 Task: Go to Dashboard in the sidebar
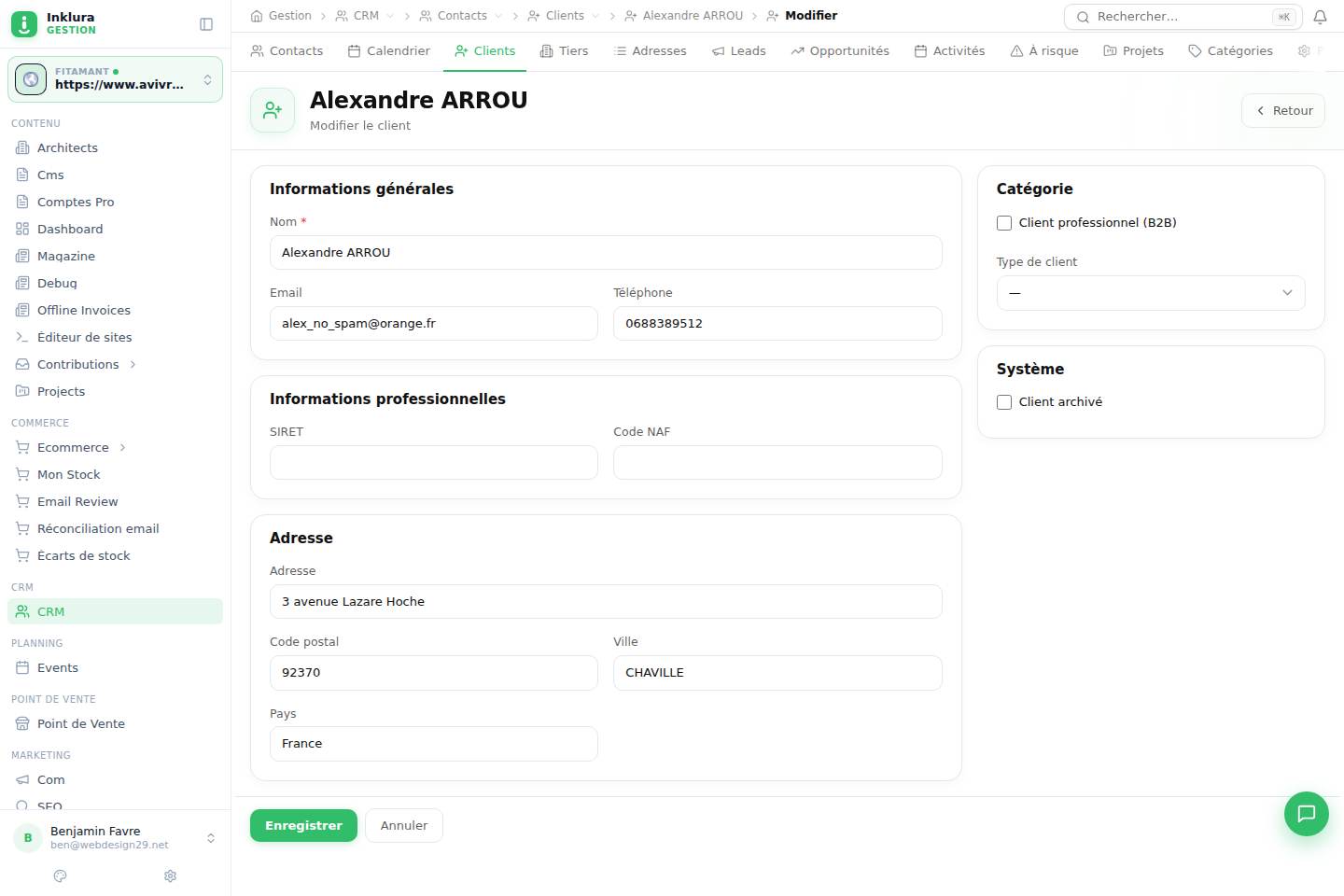115,229
